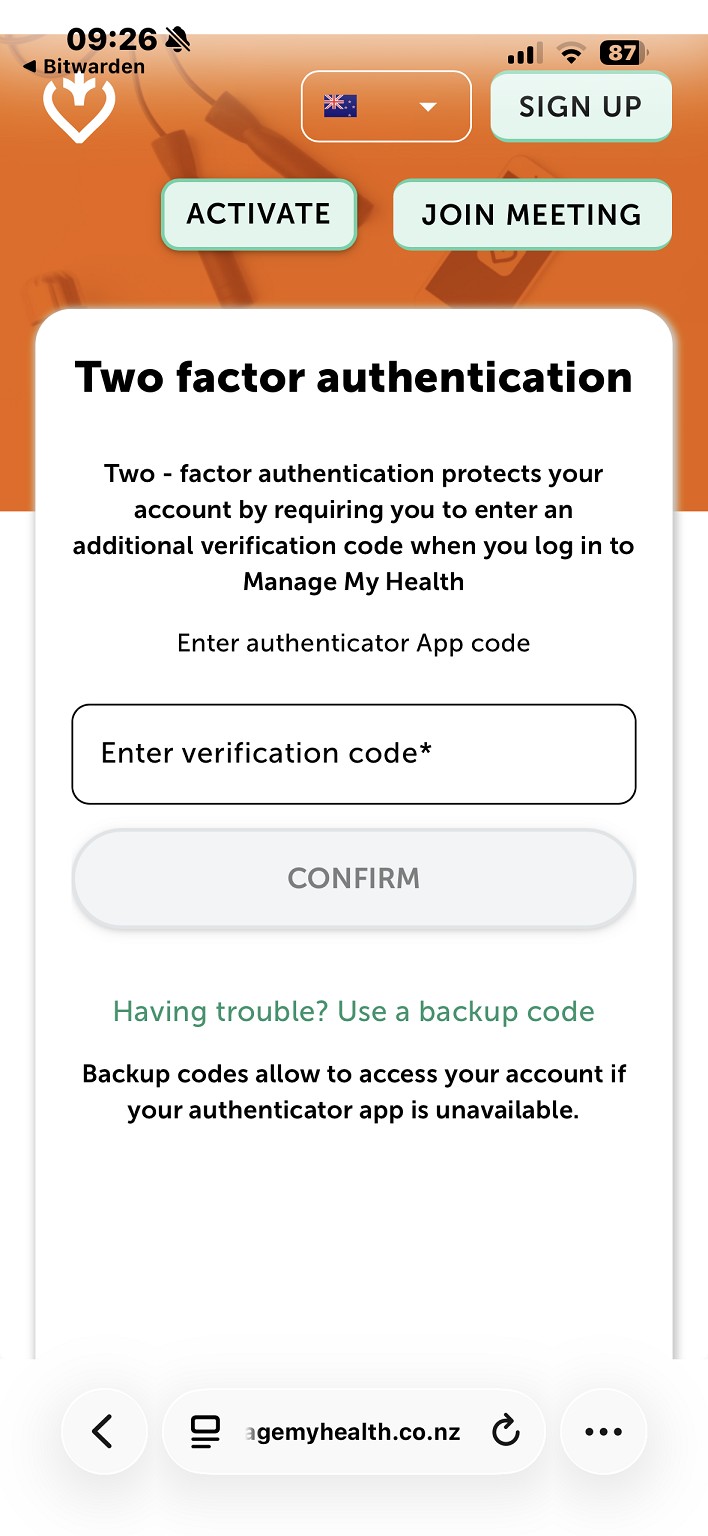Tap the JOIN MEETING button
This screenshot has height=1536, width=708.
[532, 215]
